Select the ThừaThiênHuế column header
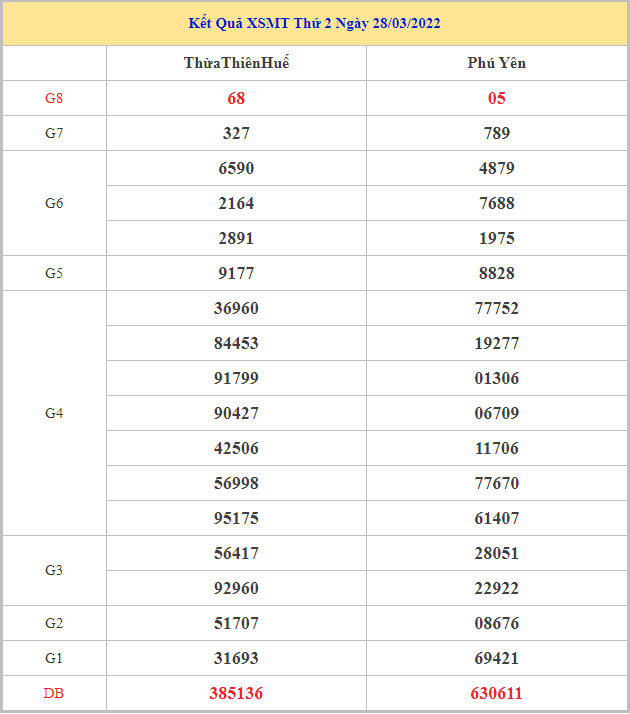 (236, 63)
